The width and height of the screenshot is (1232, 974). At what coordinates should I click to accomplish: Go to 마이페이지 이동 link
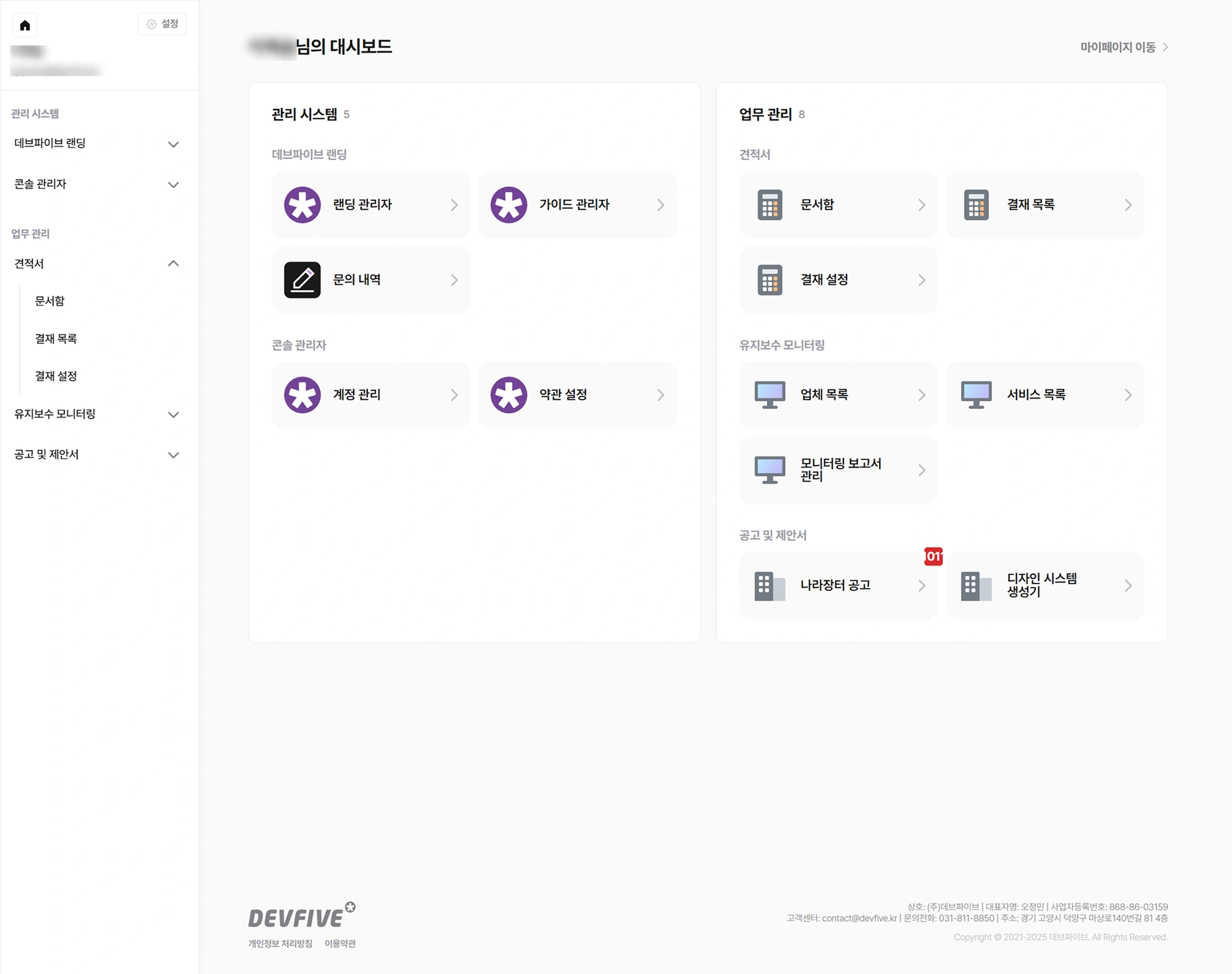tap(1124, 47)
